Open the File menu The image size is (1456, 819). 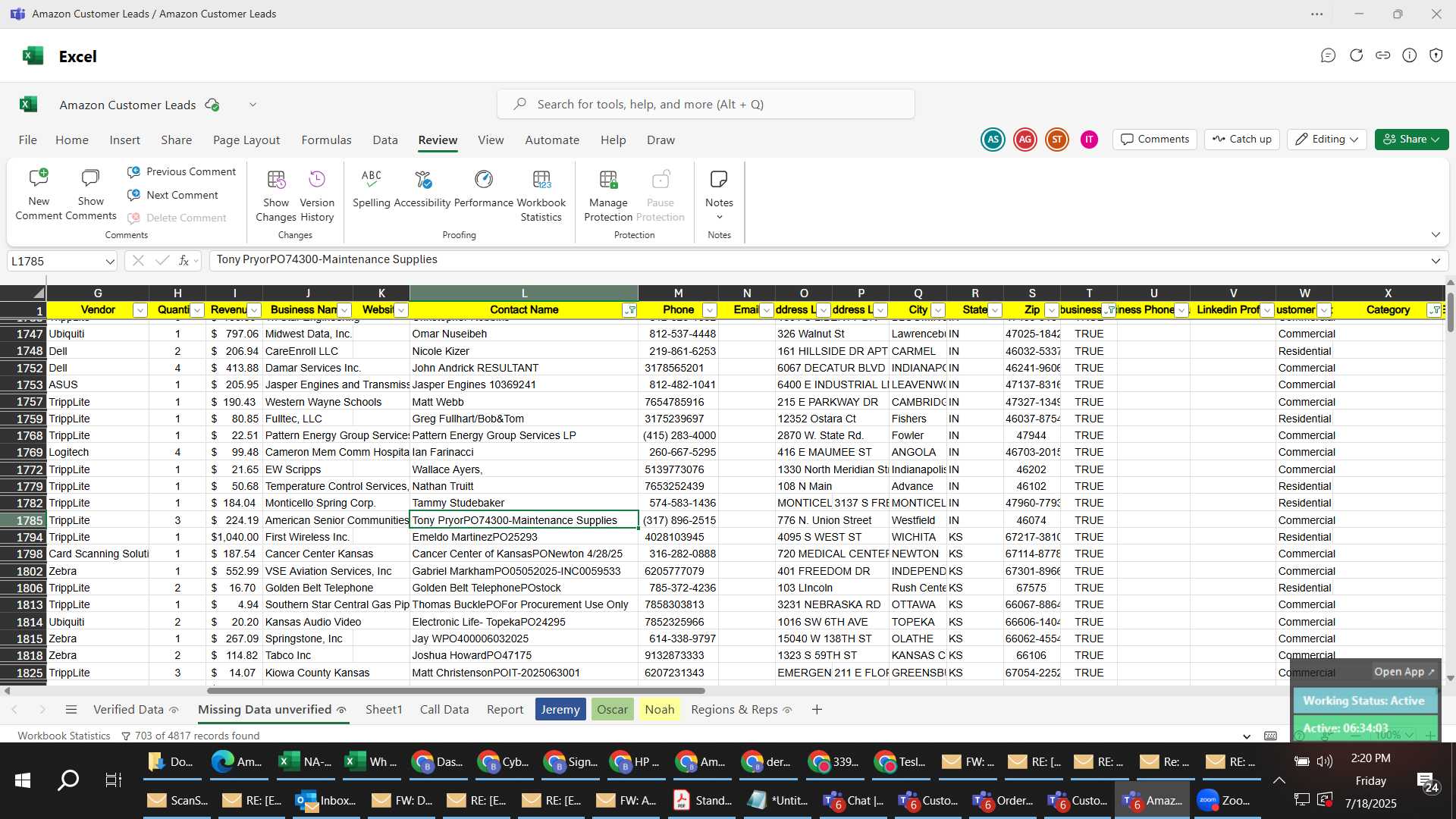(28, 140)
